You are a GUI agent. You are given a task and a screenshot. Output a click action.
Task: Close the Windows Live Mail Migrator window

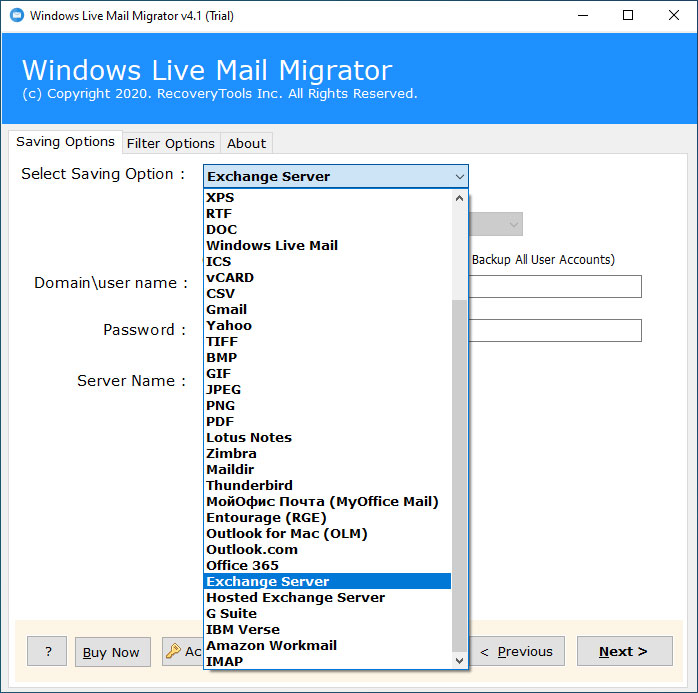674,15
